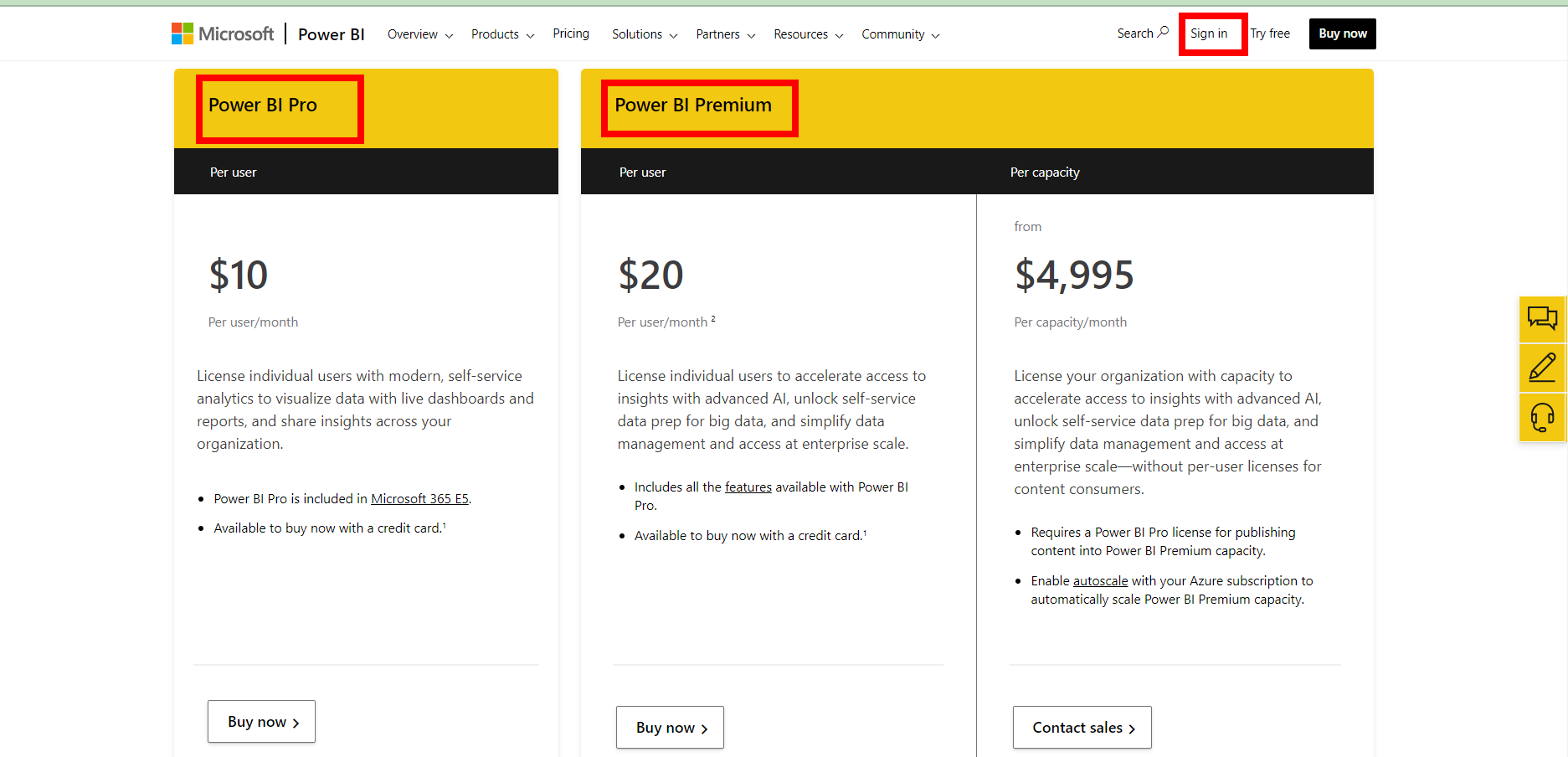Screen dimensions: 1568x757
Task: Open the features link in Premium list
Action: pyautogui.click(x=748, y=487)
